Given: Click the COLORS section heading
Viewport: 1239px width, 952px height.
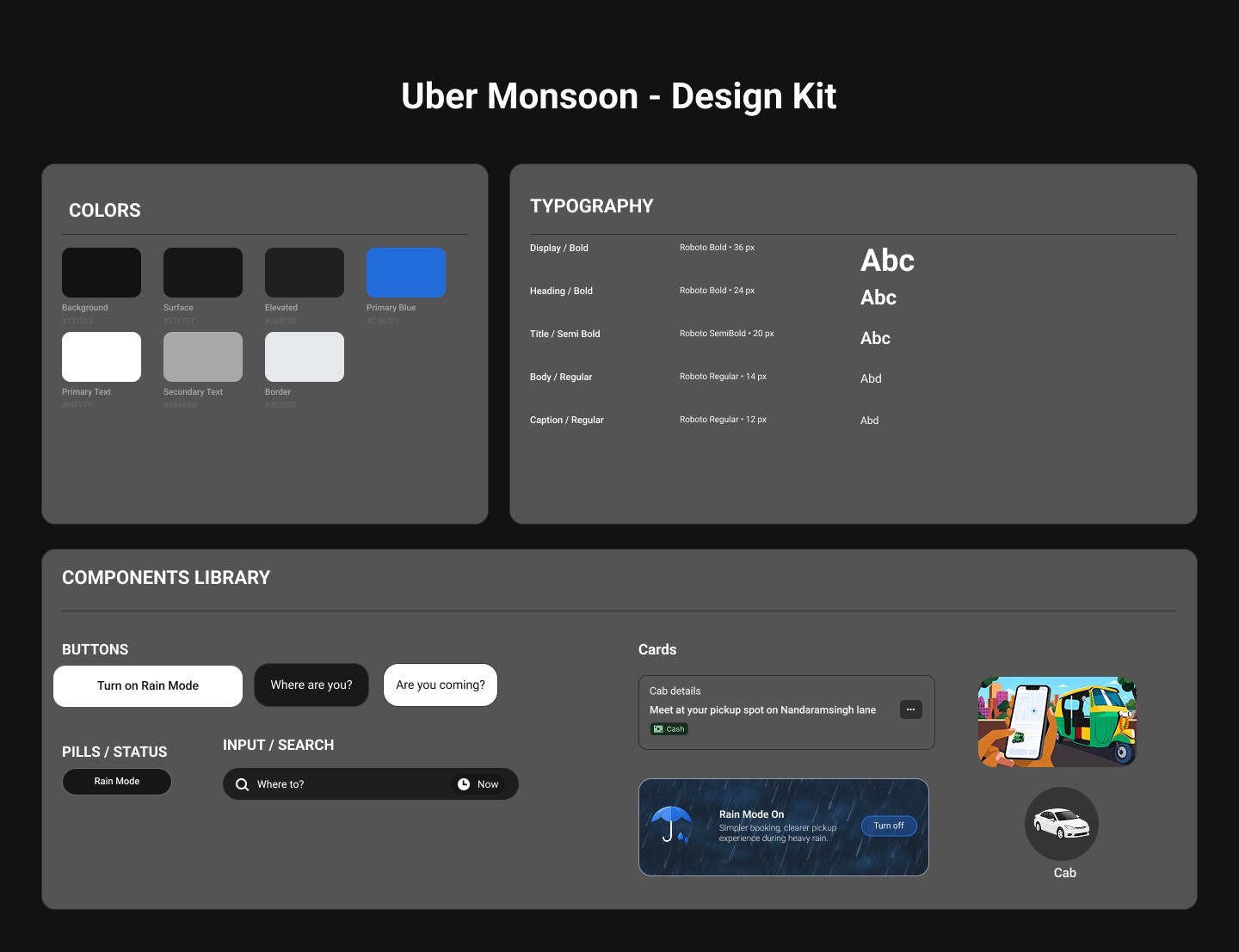Looking at the screenshot, I should point(105,211).
